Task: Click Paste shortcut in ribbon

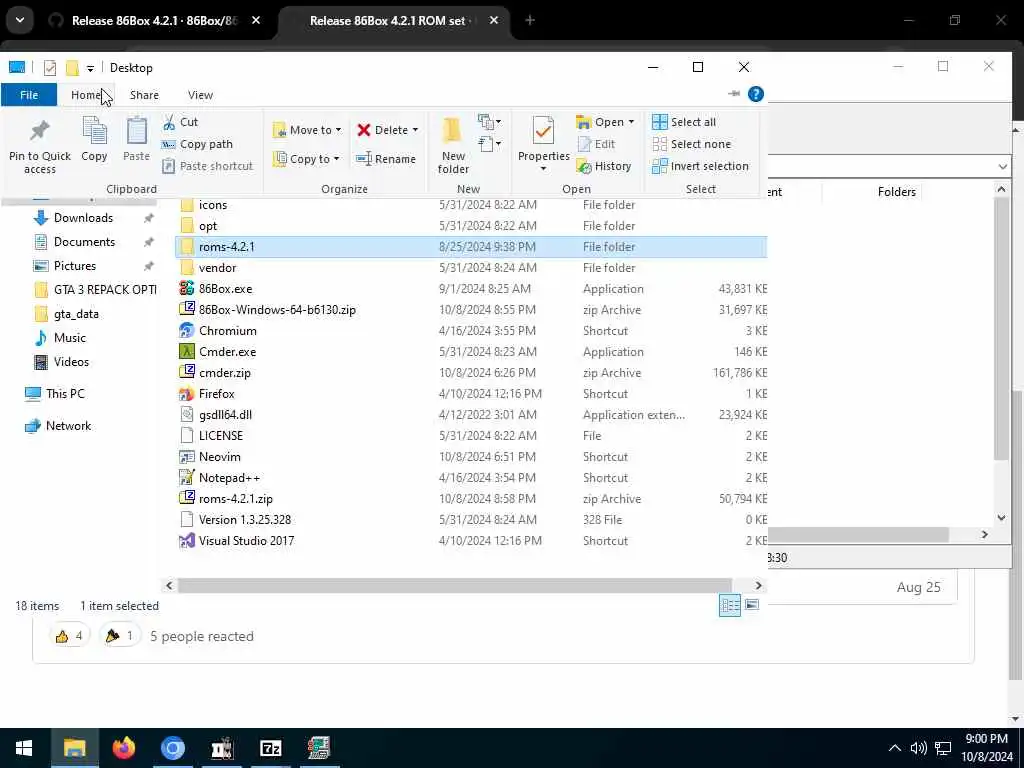Action: click(208, 166)
